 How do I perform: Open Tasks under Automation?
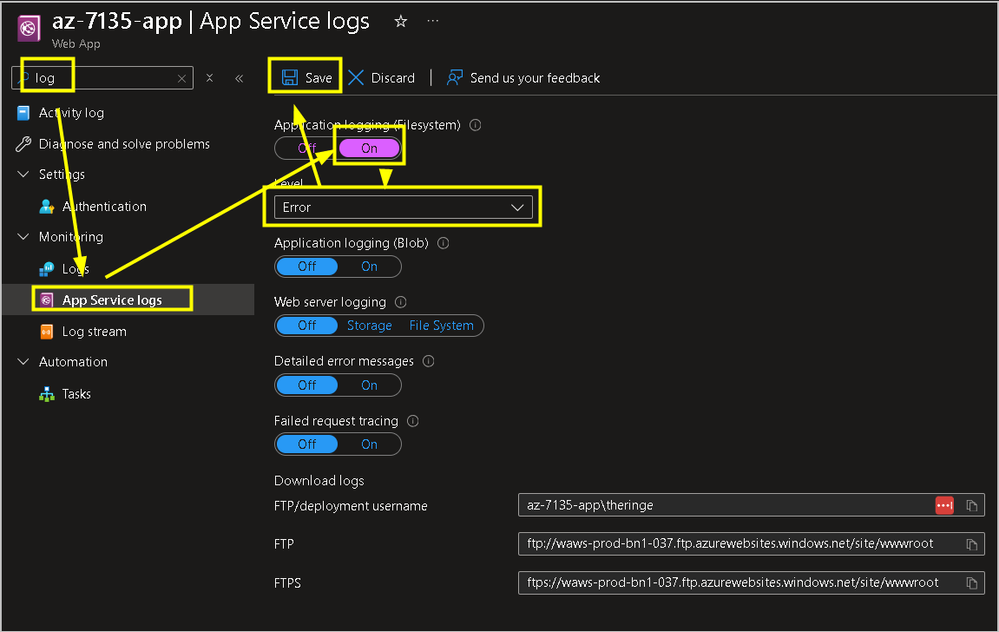tap(76, 394)
